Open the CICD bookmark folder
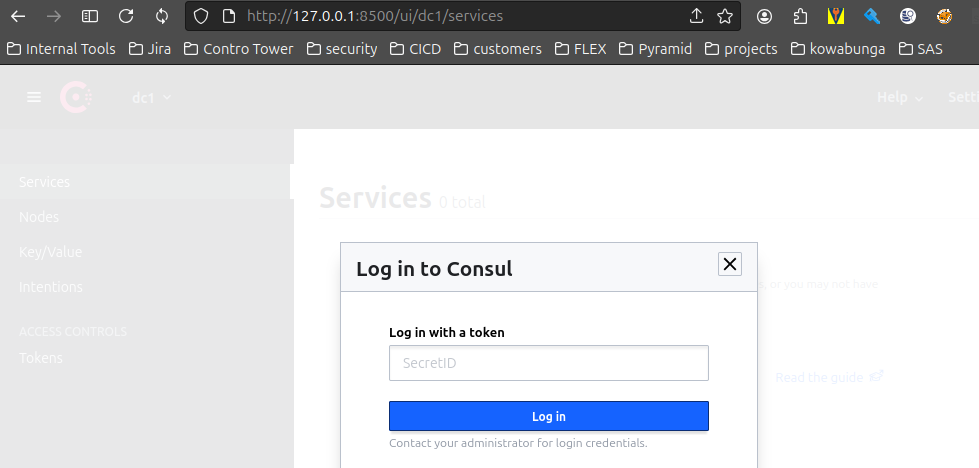The image size is (979, 468). [x=415, y=49]
